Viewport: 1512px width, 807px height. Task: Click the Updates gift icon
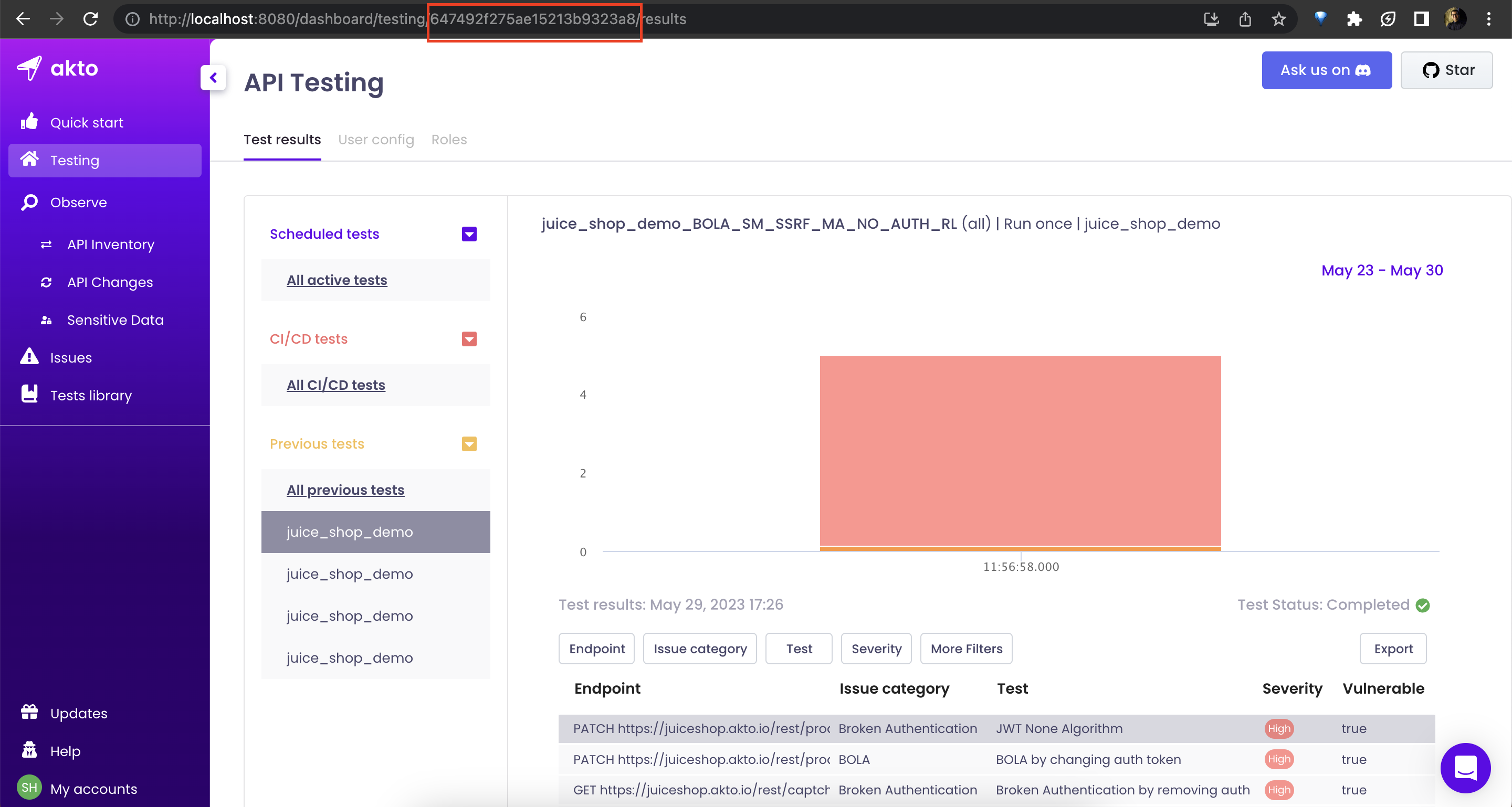(x=29, y=713)
